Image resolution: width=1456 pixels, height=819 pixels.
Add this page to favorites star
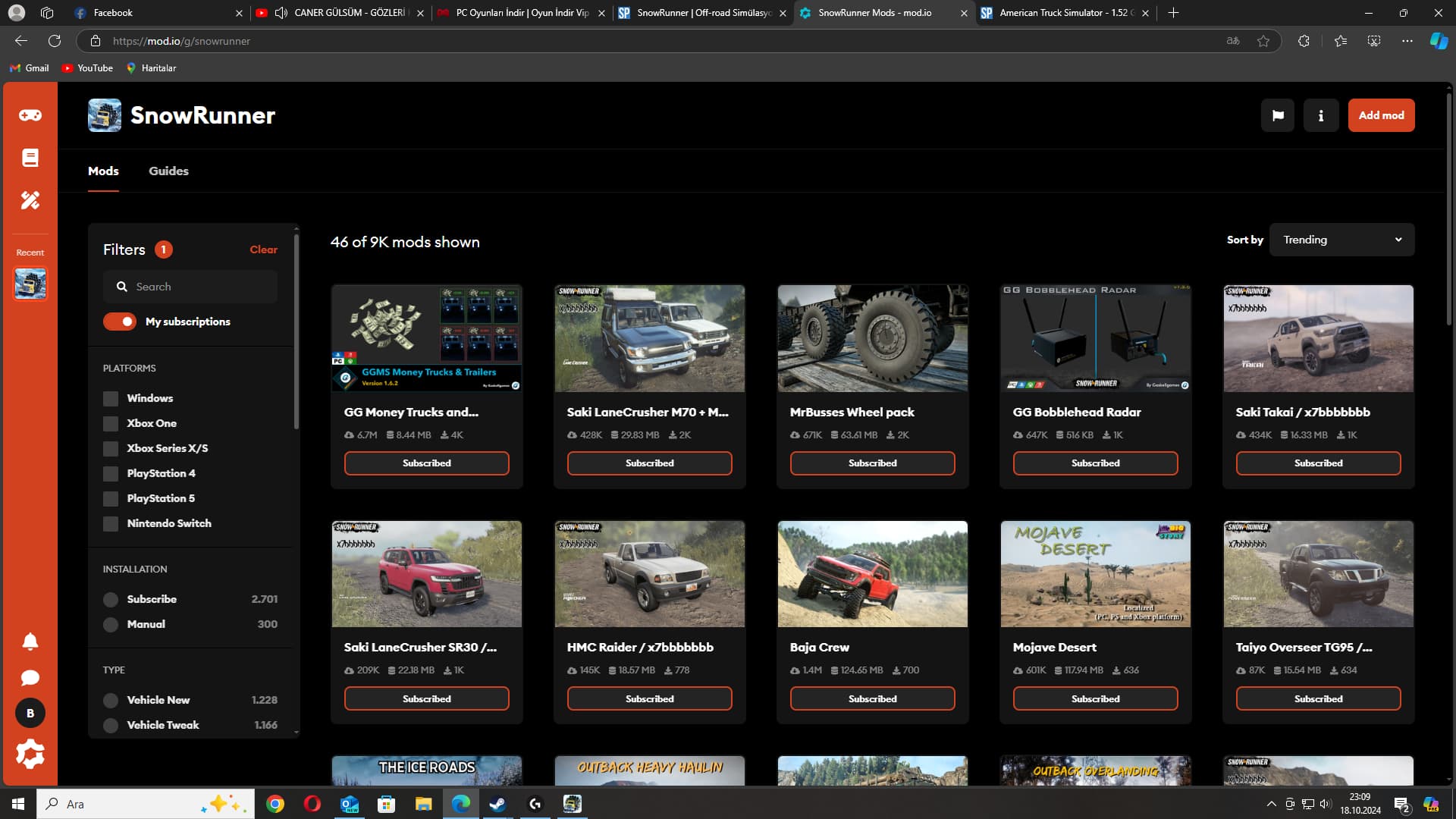[x=1263, y=41]
